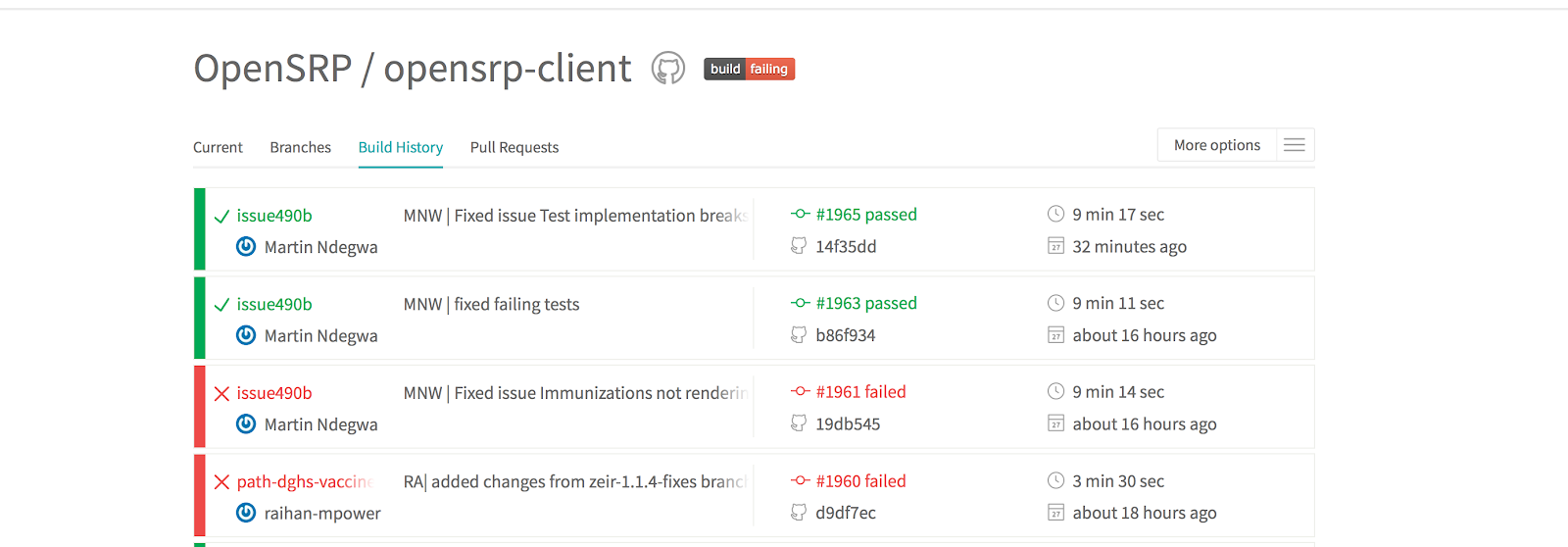Click the green checkmark for build #1965
Image resolution: width=1568 pixels, height=547 pixels.
click(x=221, y=217)
